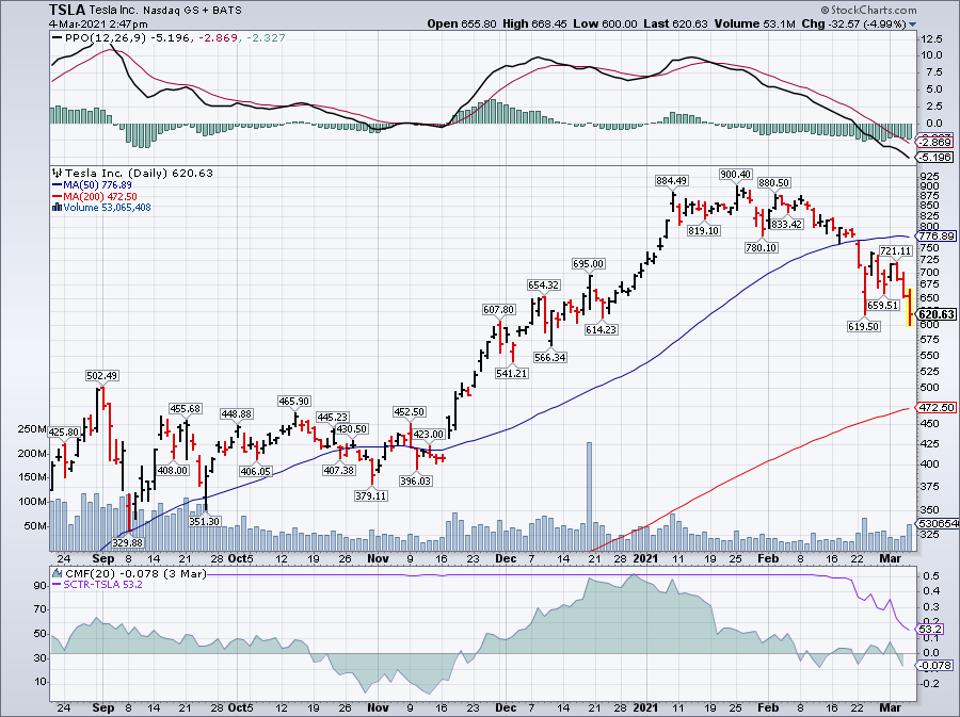Click the 900.40 peak price label

[x=735, y=173]
